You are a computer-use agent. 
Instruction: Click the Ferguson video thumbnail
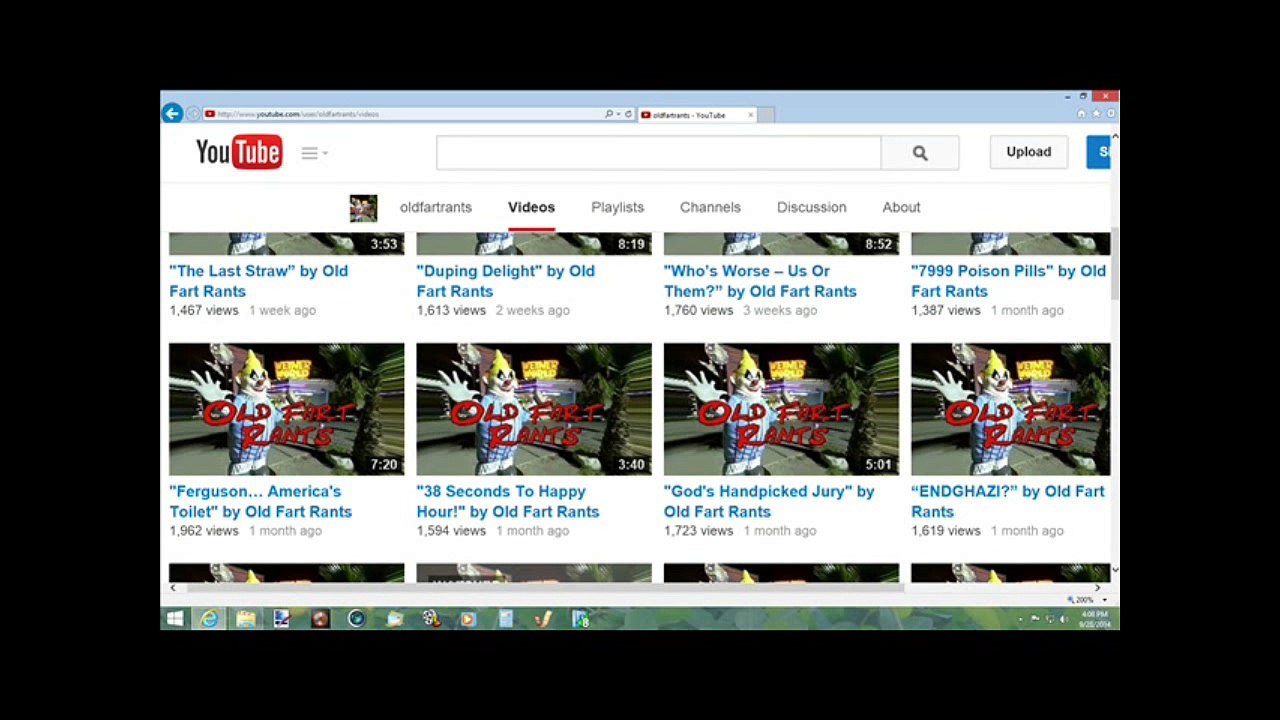287,409
